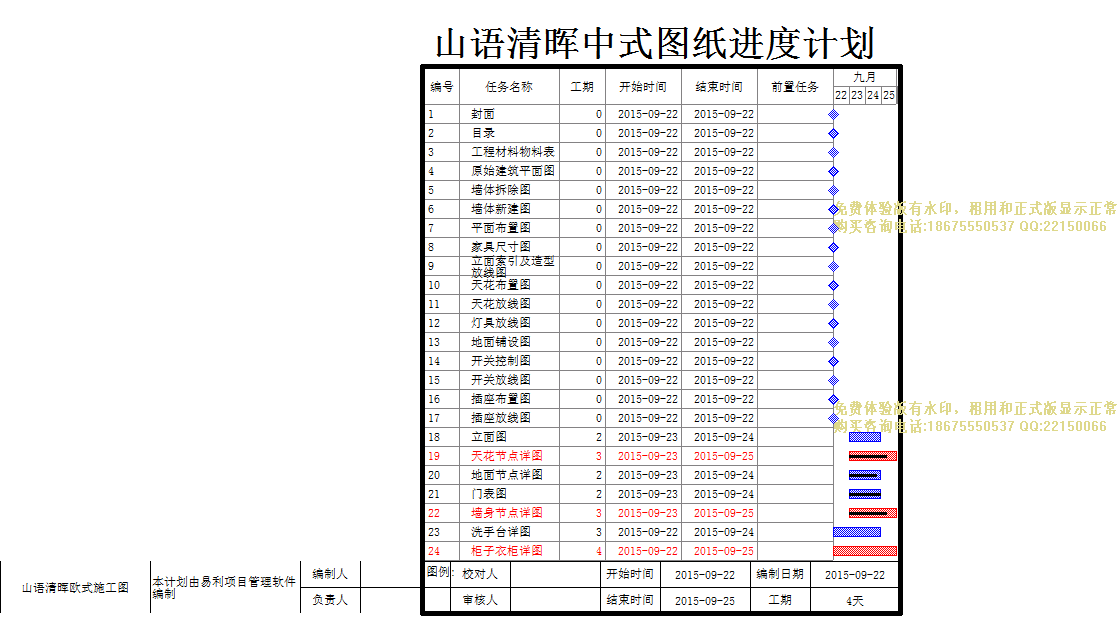The image size is (1117, 637).
Task: Click the 墙体拆除图 milestone diamond
Action: [x=833, y=190]
